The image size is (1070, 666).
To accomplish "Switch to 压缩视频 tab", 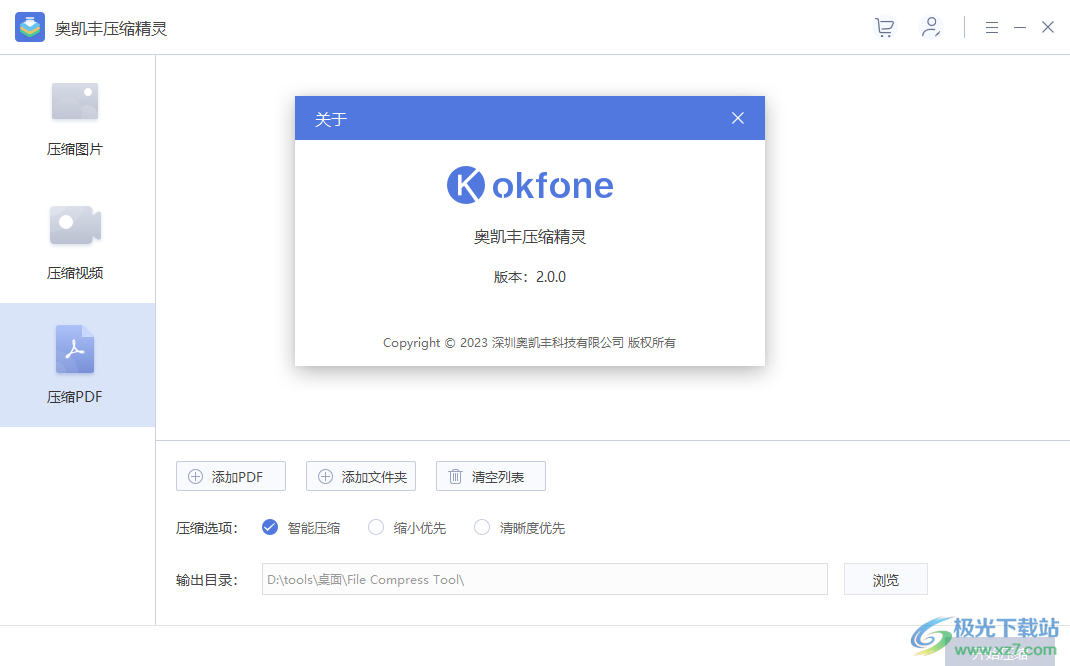I will pyautogui.click(x=75, y=242).
